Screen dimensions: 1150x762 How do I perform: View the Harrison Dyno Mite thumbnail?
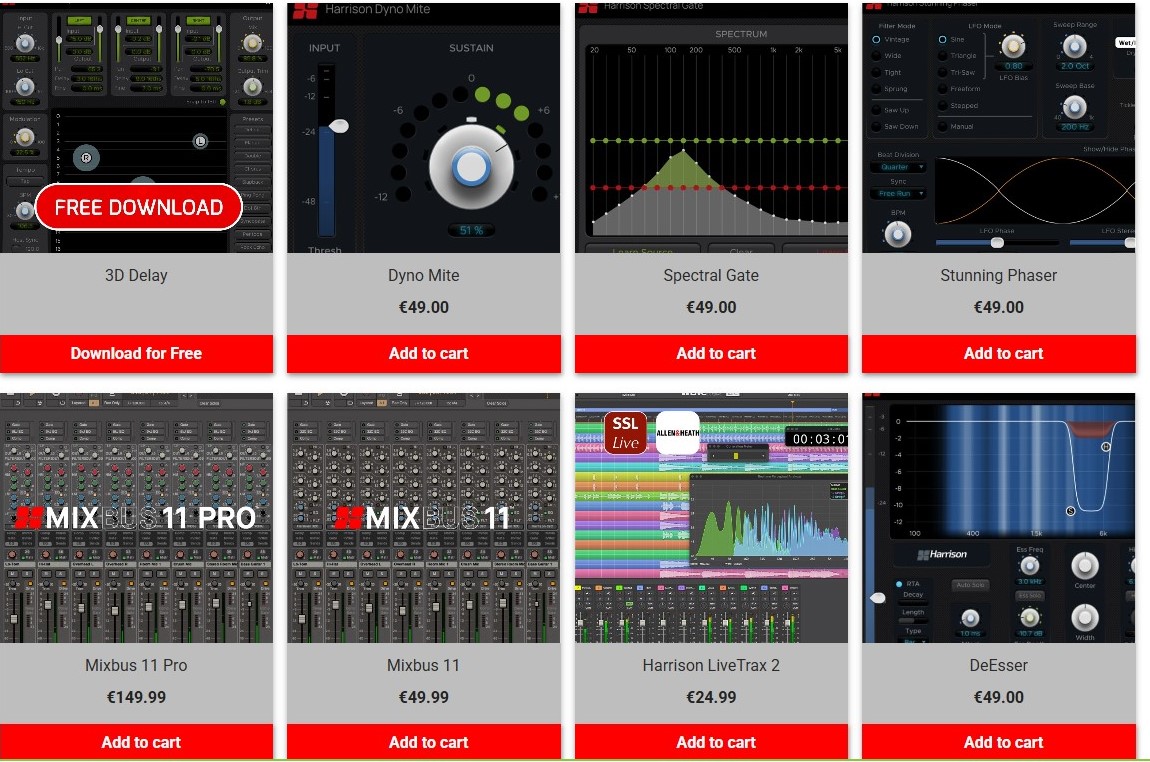pyautogui.click(x=424, y=128)
